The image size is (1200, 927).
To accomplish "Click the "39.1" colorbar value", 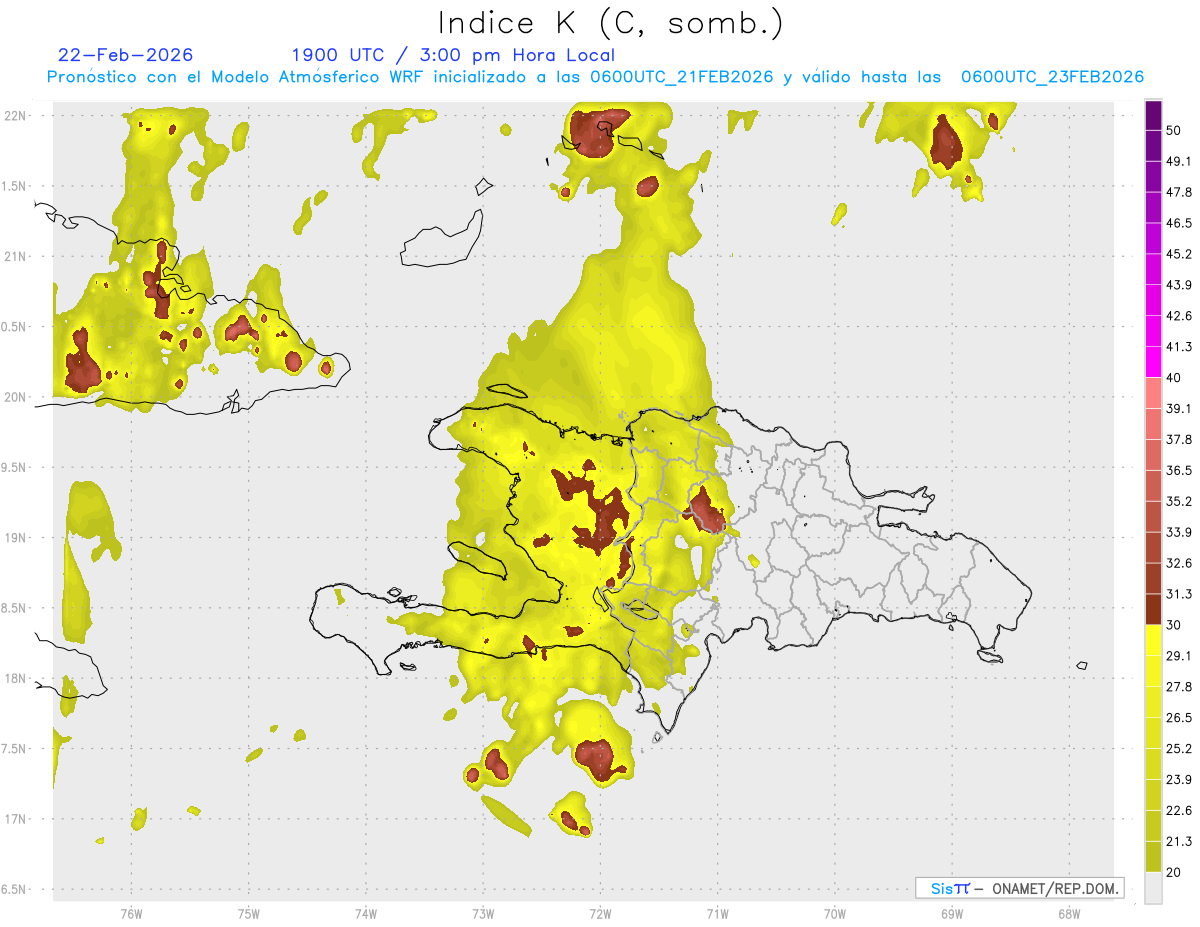I will 1181,408.
